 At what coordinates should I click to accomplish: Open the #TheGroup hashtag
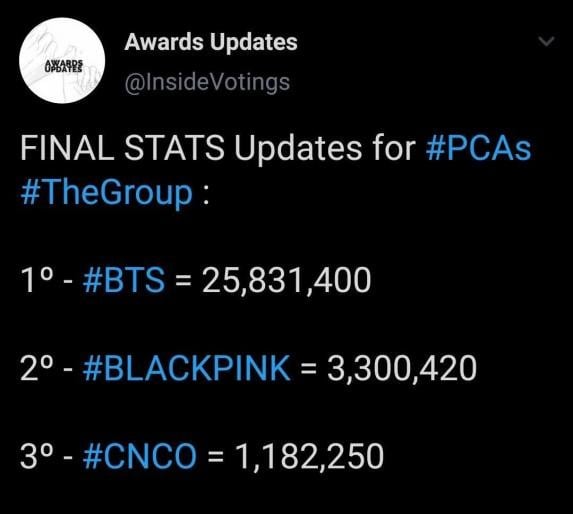pyautogui.click(x=107, y=193)
